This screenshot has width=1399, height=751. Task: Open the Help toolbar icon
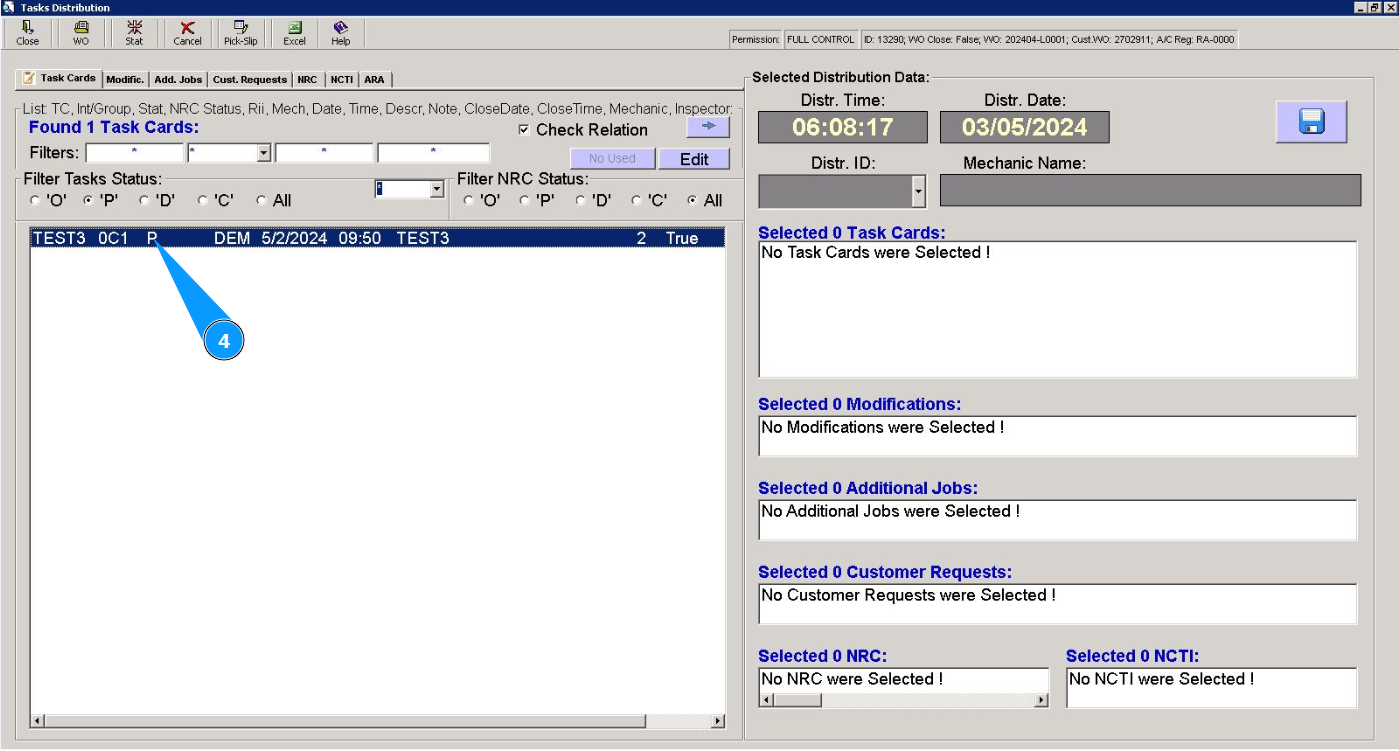[341, 33]
